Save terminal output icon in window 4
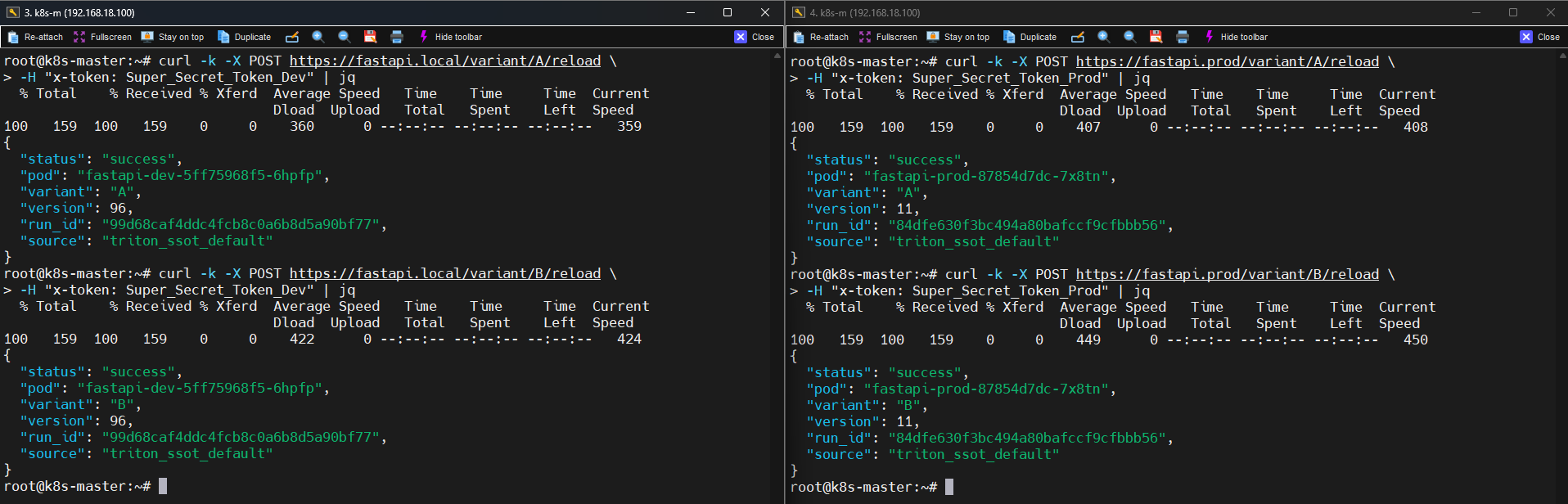Screen dimensions: 1568x504 pyautogui.click(x=1156, y=37)
